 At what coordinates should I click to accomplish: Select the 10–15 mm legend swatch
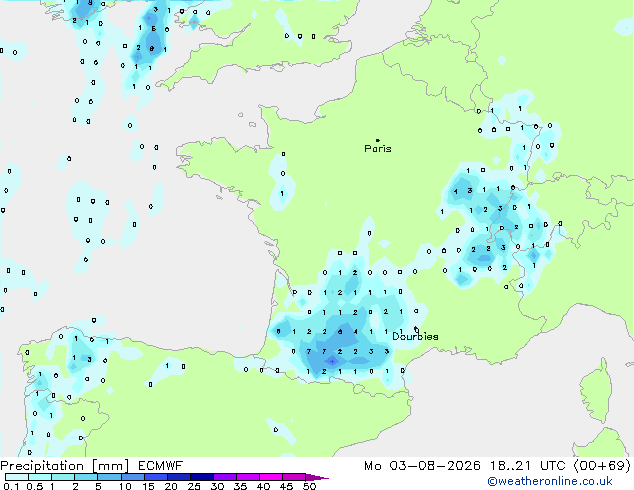(x=133, y=477)
